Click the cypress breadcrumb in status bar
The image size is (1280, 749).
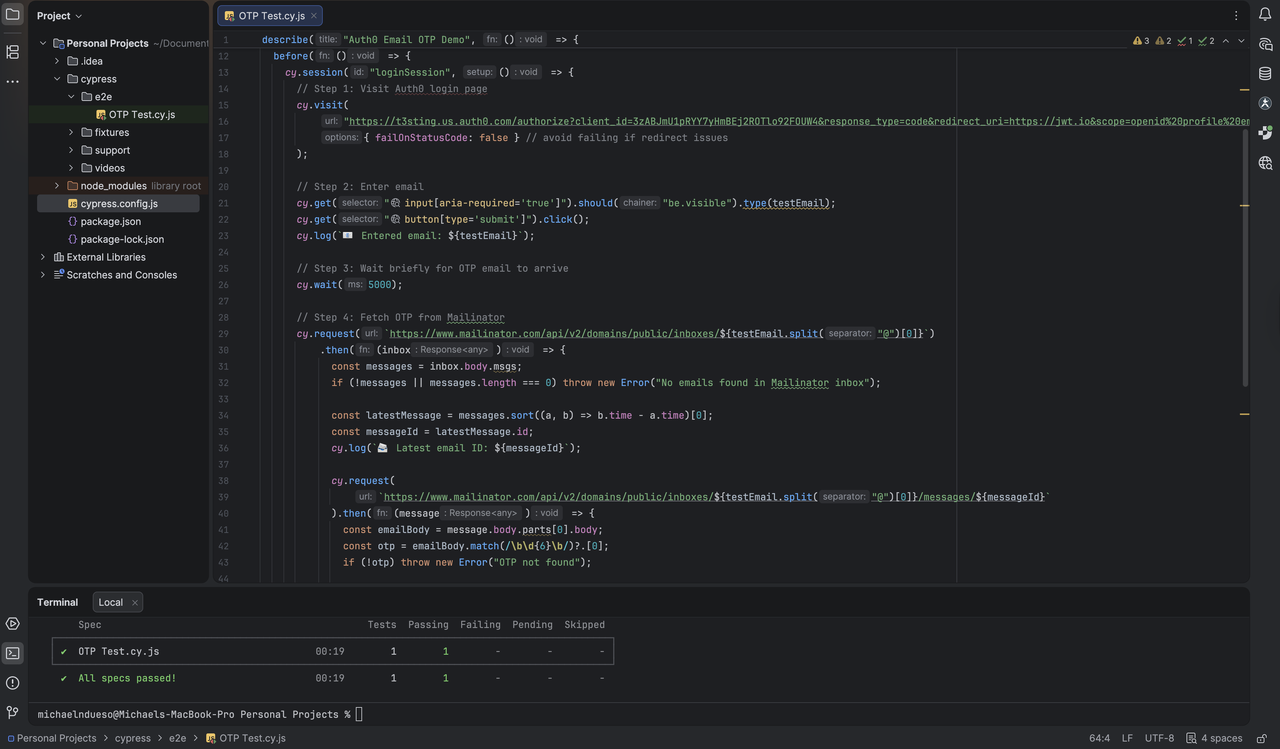click(x=132, y=738)
